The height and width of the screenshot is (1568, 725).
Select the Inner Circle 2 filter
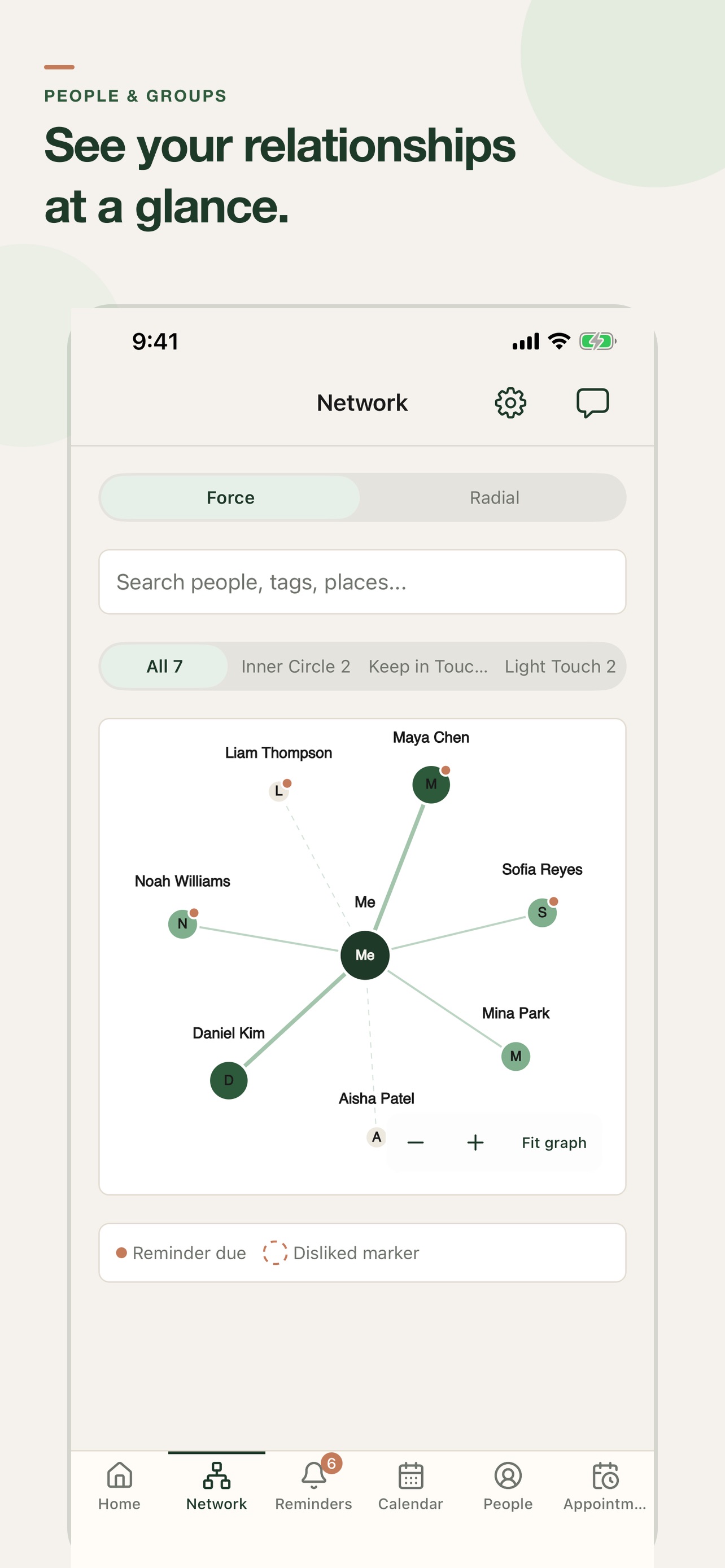[x=296, y=666]
